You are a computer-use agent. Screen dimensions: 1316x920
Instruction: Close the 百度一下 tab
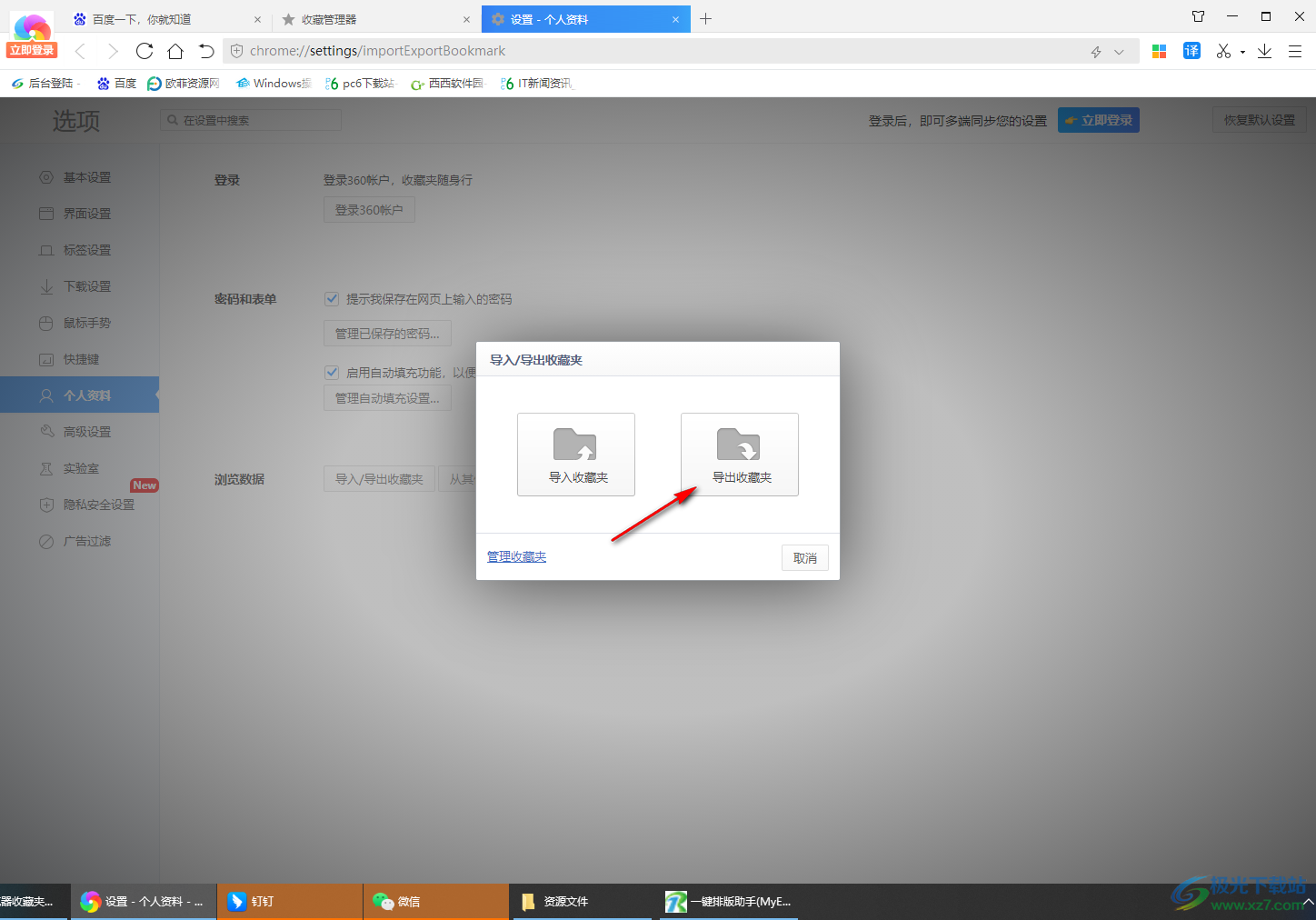(257, 19)
